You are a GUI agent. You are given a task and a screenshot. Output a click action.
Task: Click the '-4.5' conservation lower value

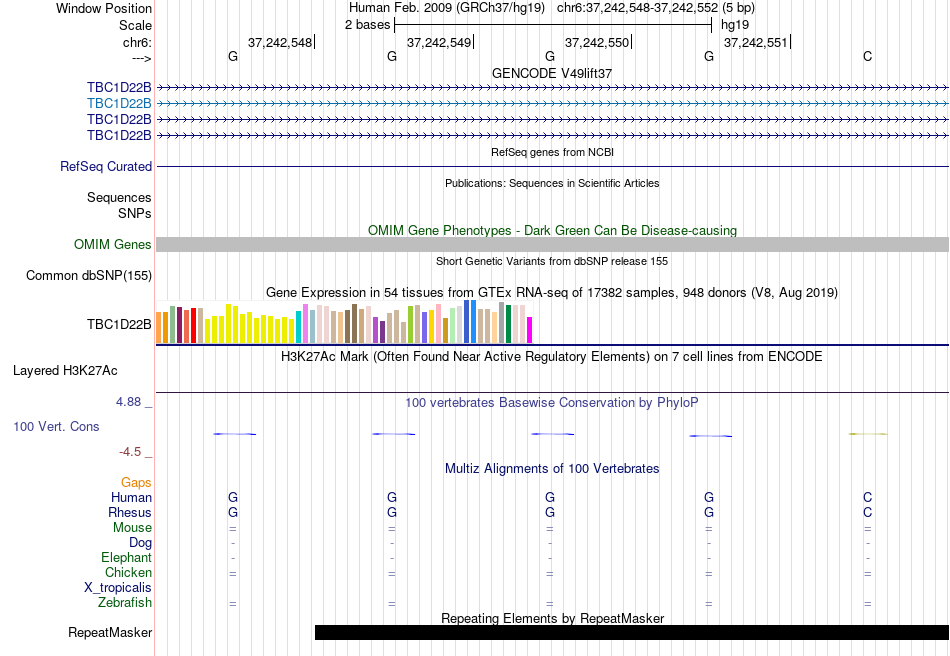pos(130,452)
